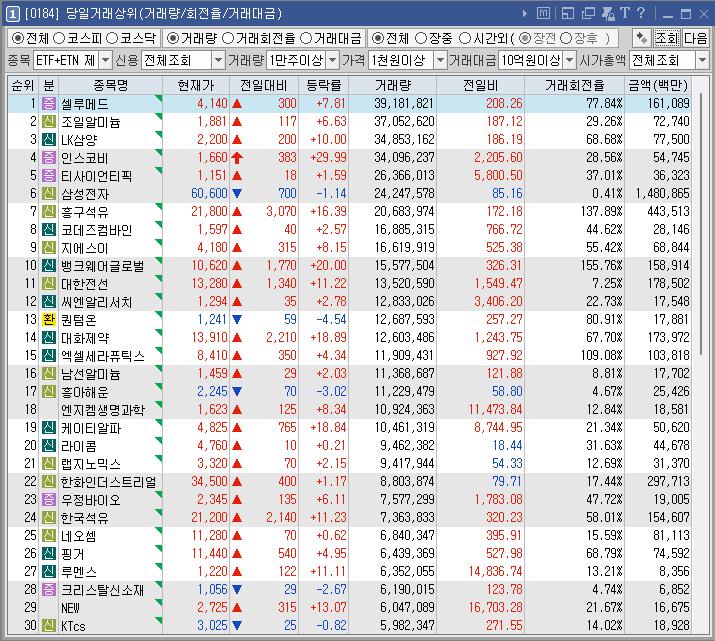The image size is (715, 641).
Task: Click the 증 badge for 인스코비
Action: coord(49,157)
